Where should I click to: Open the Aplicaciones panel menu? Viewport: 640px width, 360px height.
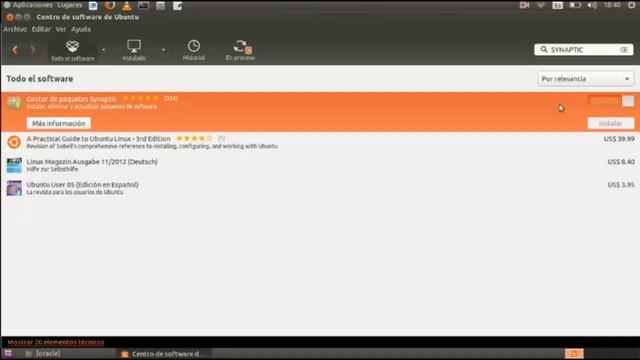[33, 5]
